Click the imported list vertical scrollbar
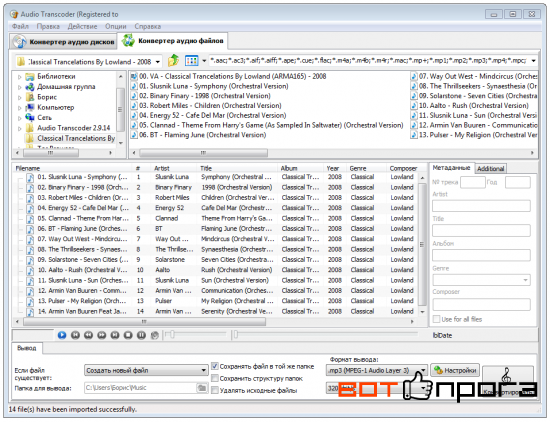The width and height of the screenshot is (550, 422). (422, 245)
